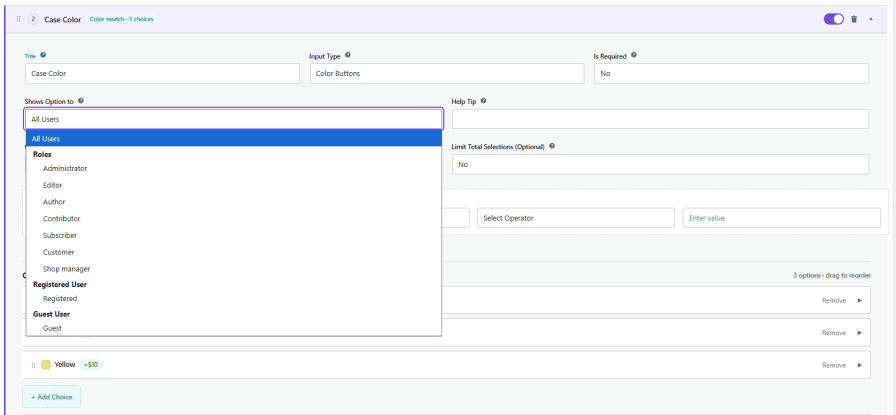896x415 pixels.
Task: Remove the first color choice
Action: tap(834, 301)
